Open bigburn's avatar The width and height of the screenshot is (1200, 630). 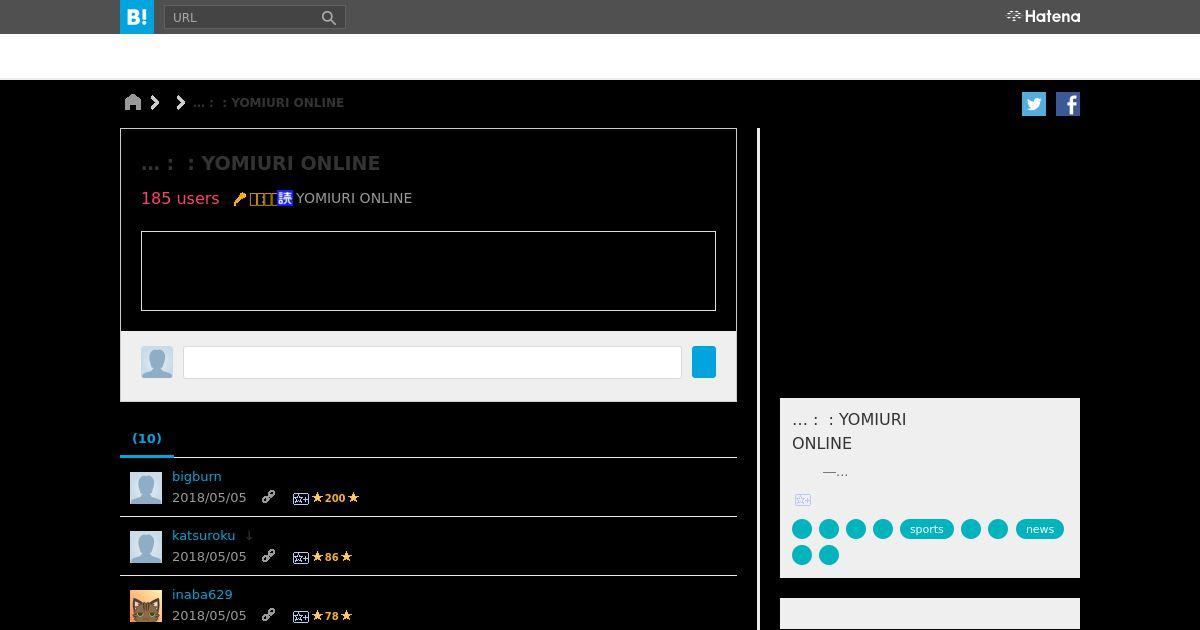pos(146,488)
